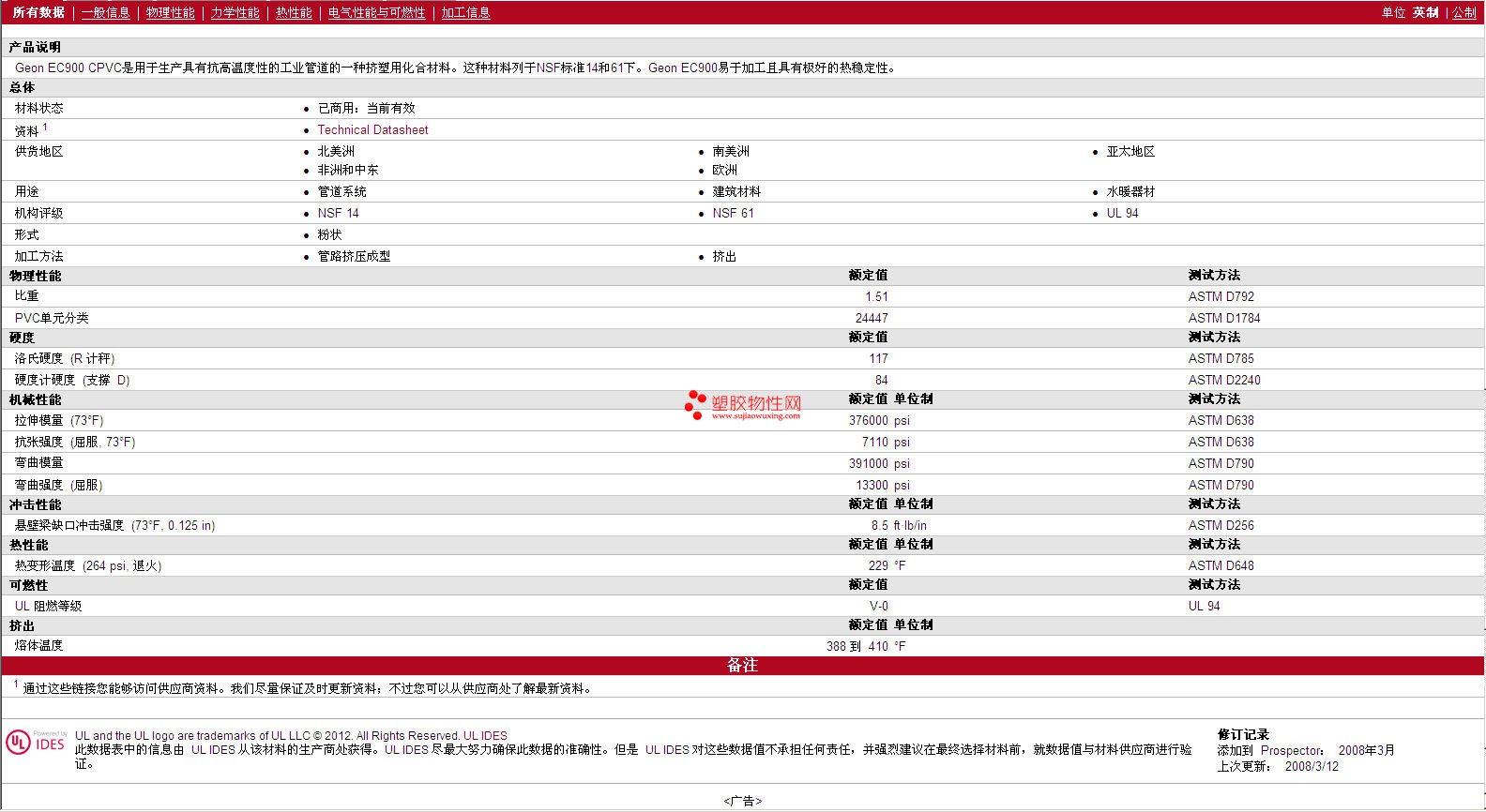Screen dimensions: 1486x812
Task: Select the 力学性能 tab
Action: pyautogui.click(x=235, y=13)
